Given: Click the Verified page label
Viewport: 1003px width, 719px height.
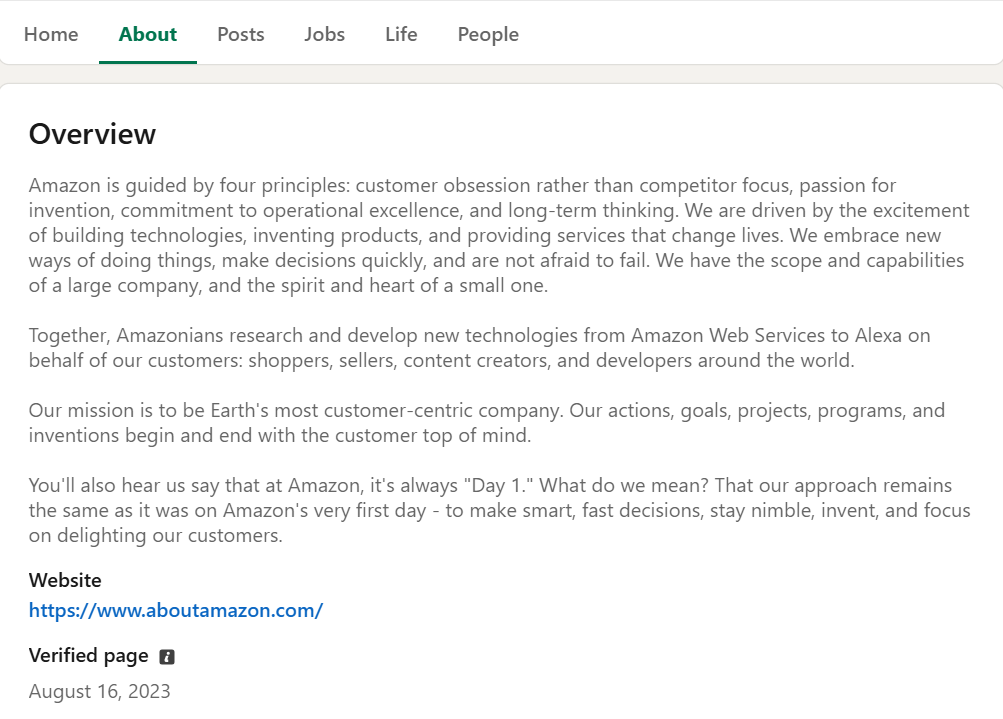Looking at the screenshot, I should [88, 656].
